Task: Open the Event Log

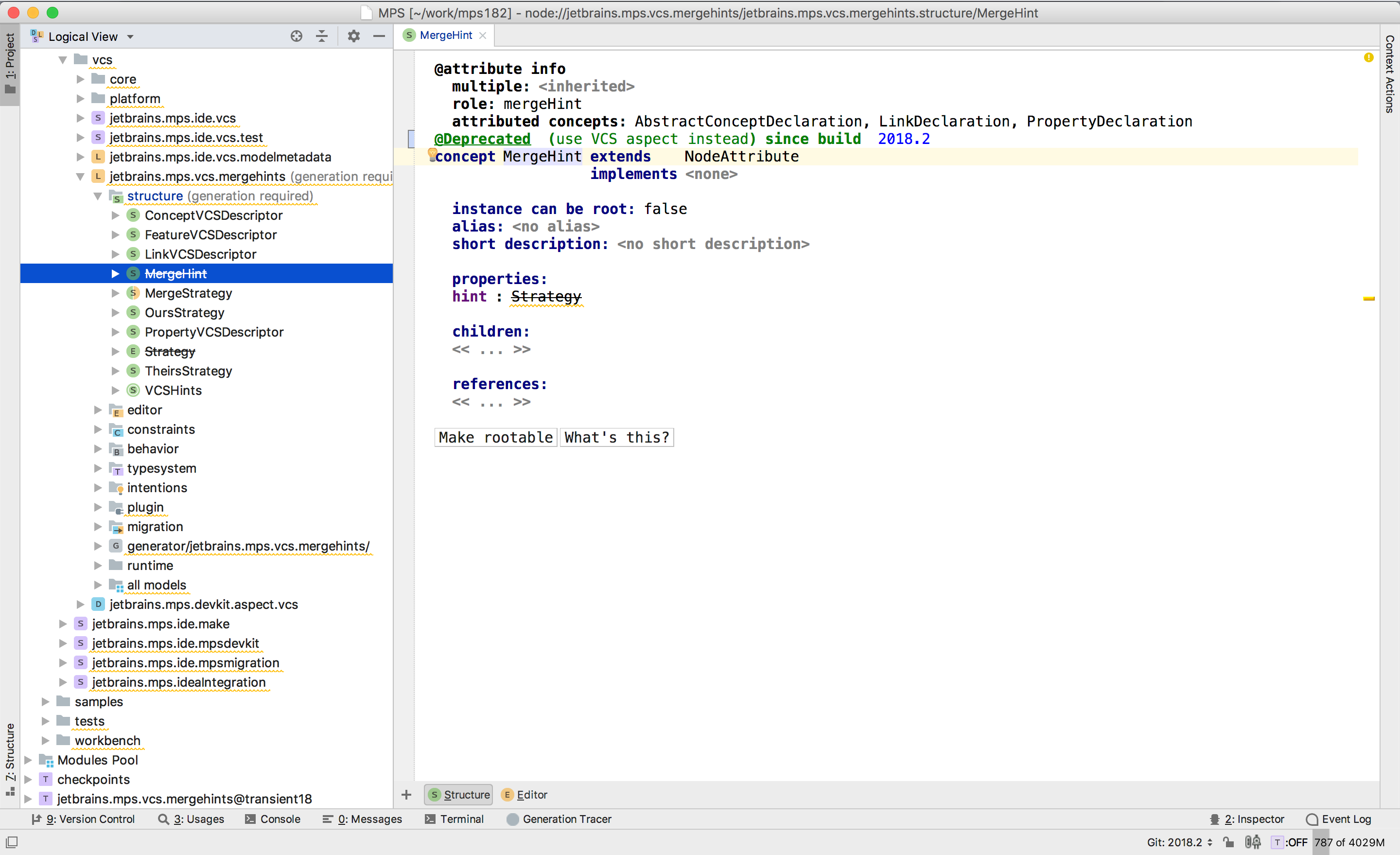Action: (1339, 819)
